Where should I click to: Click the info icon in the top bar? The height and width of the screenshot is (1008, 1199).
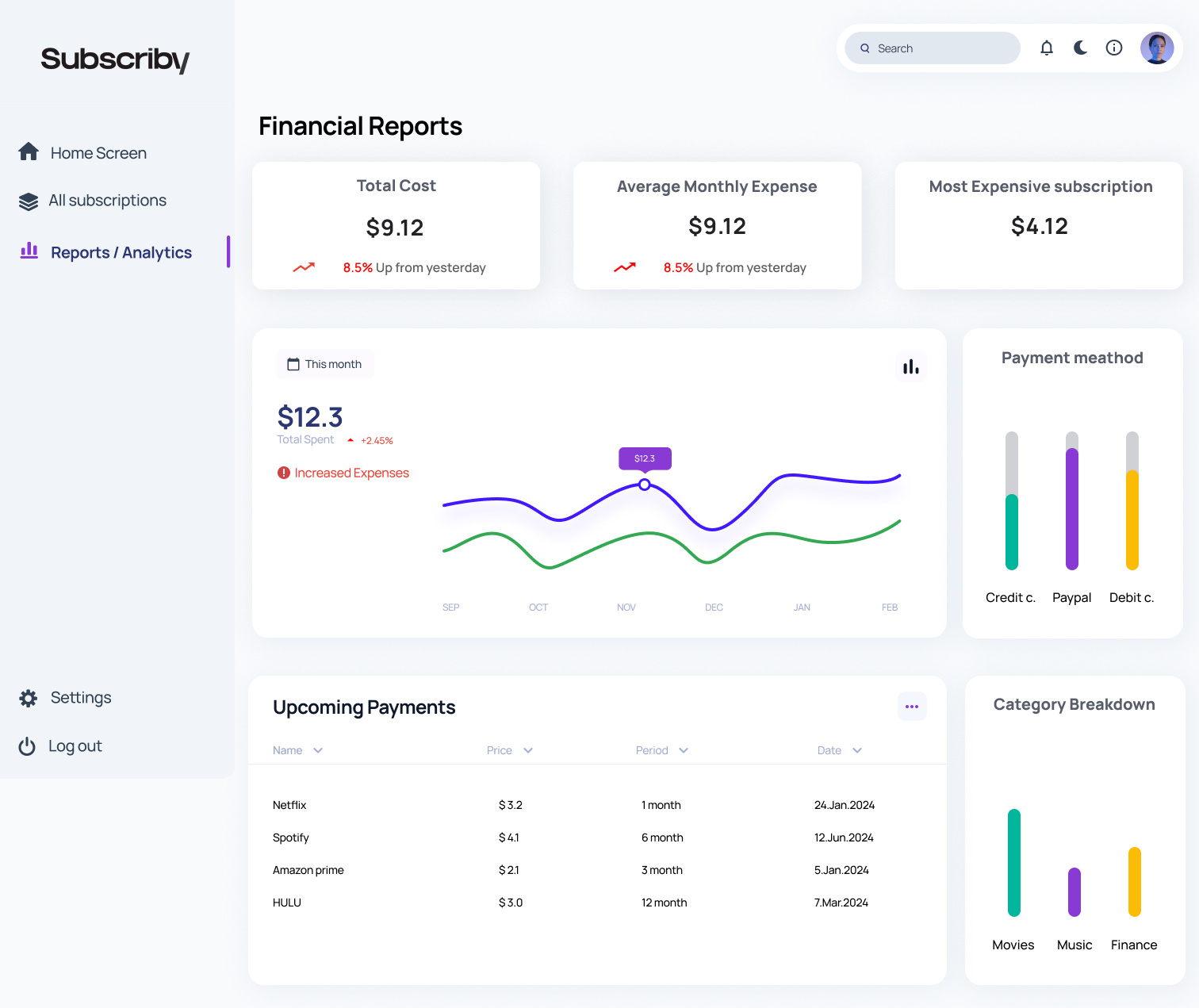(1113, 48)
